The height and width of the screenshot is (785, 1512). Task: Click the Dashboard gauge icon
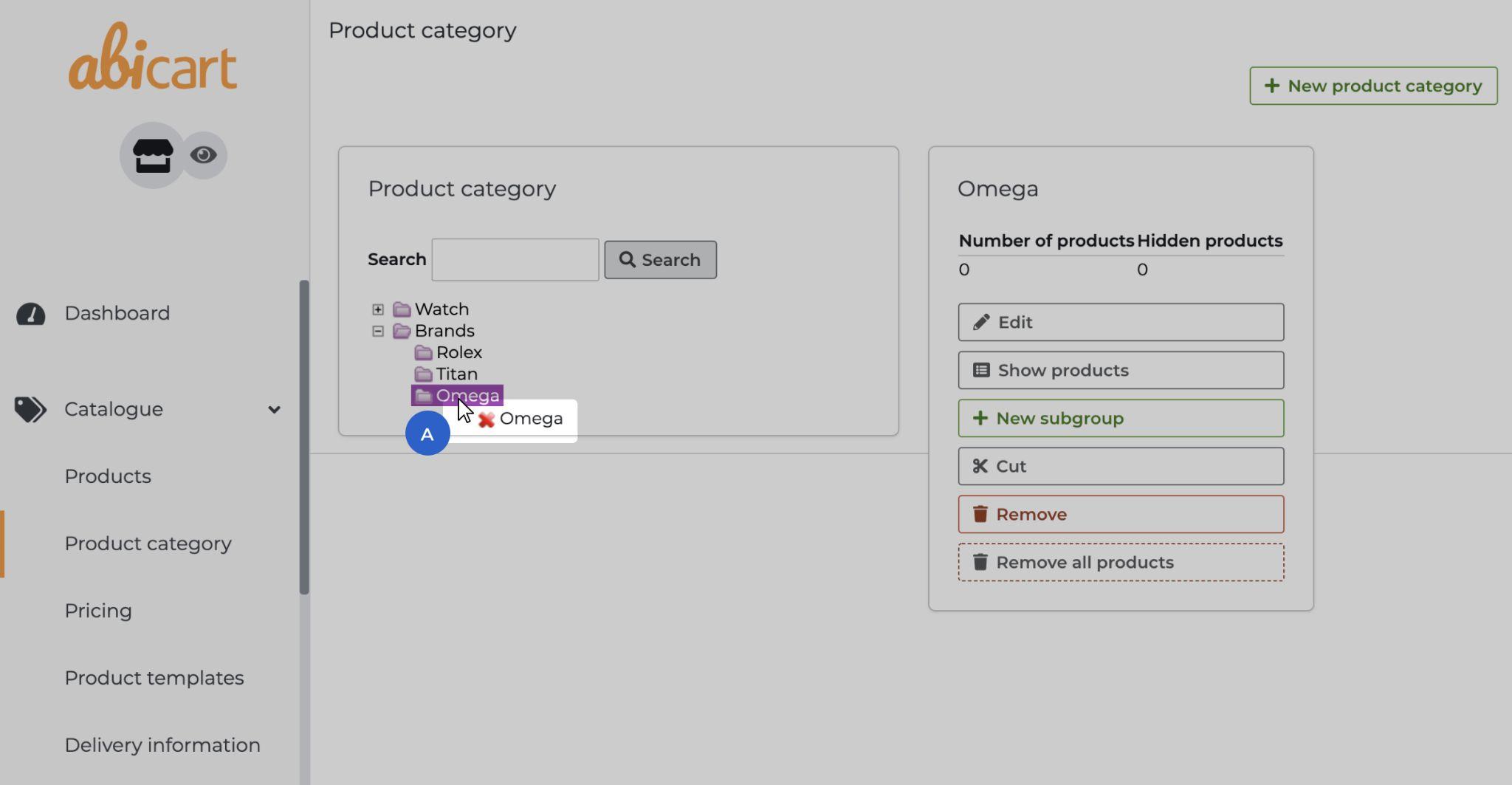(31, 314)
